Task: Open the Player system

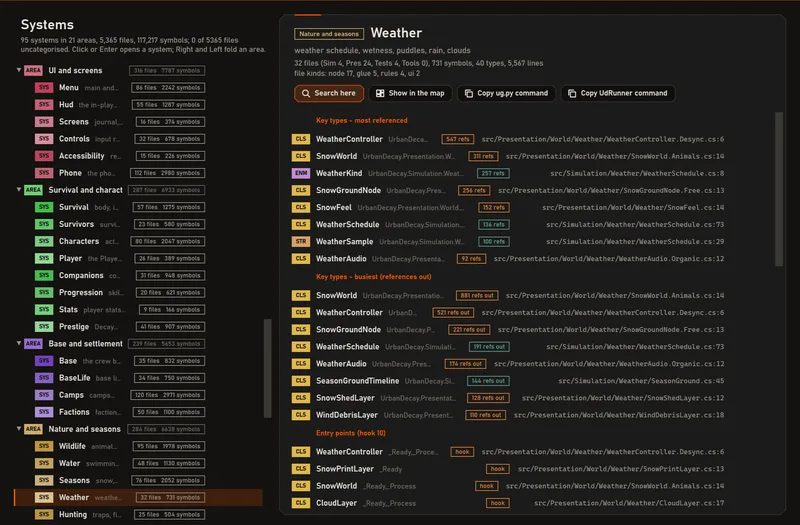Action: (138, 258)
